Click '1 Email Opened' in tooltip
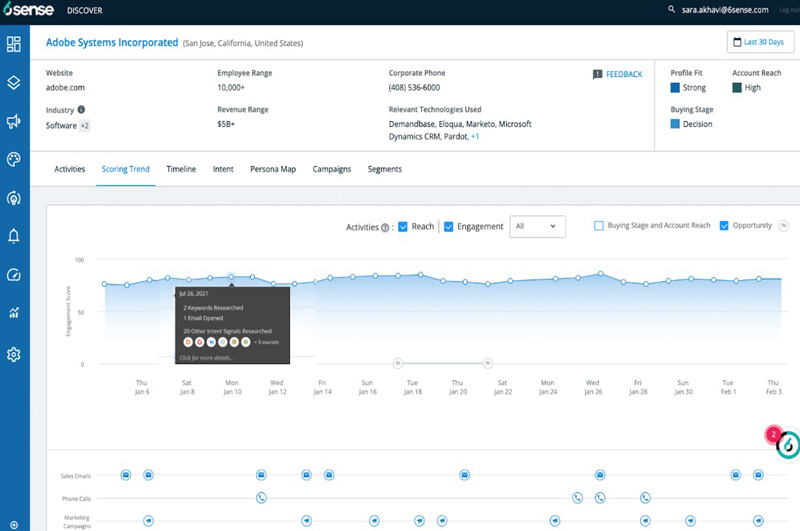Viewport: 800px width, 531px height. [203, 318]
